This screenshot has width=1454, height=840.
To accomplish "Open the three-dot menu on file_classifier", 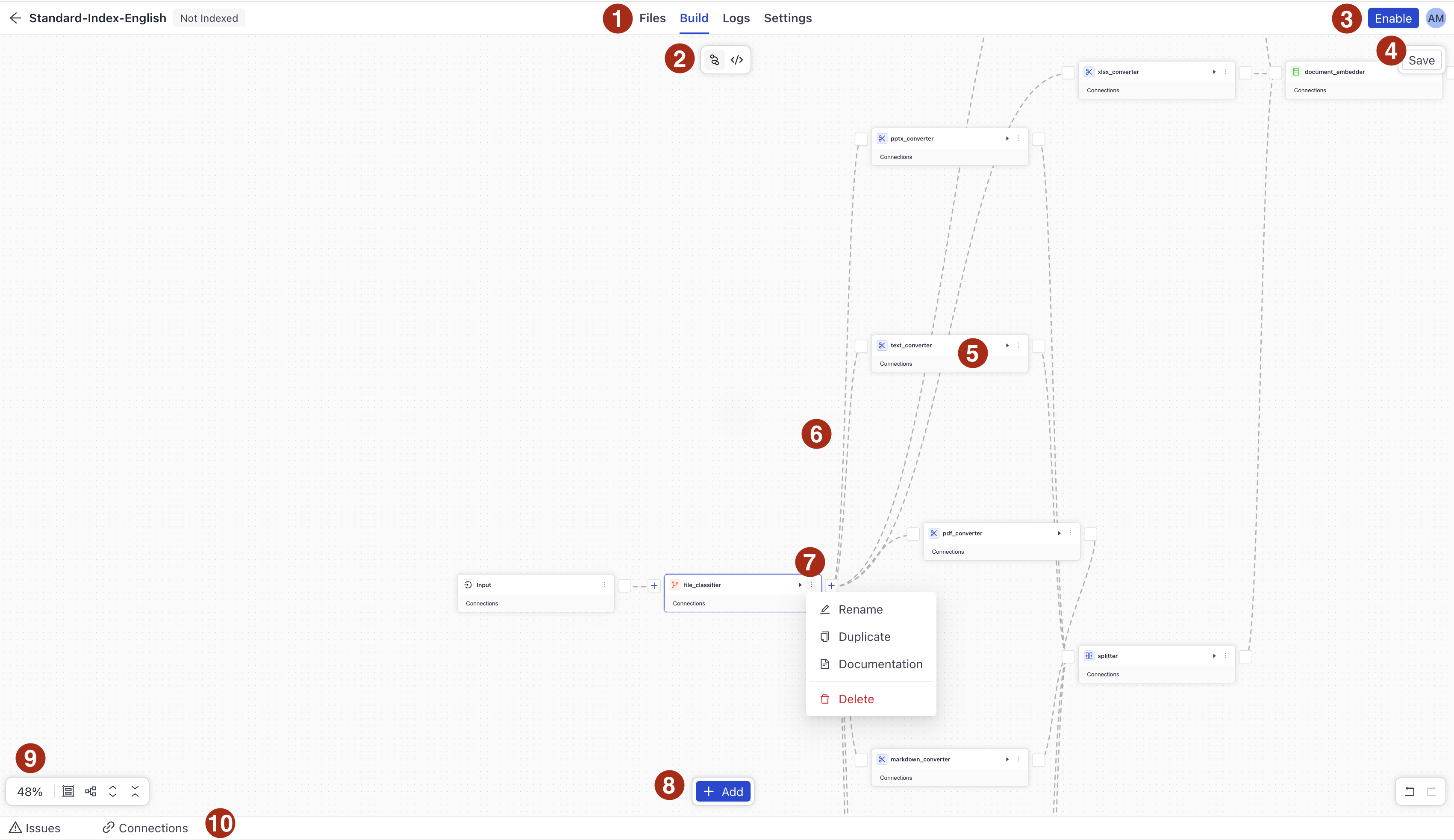I will [x=811, y=585].
